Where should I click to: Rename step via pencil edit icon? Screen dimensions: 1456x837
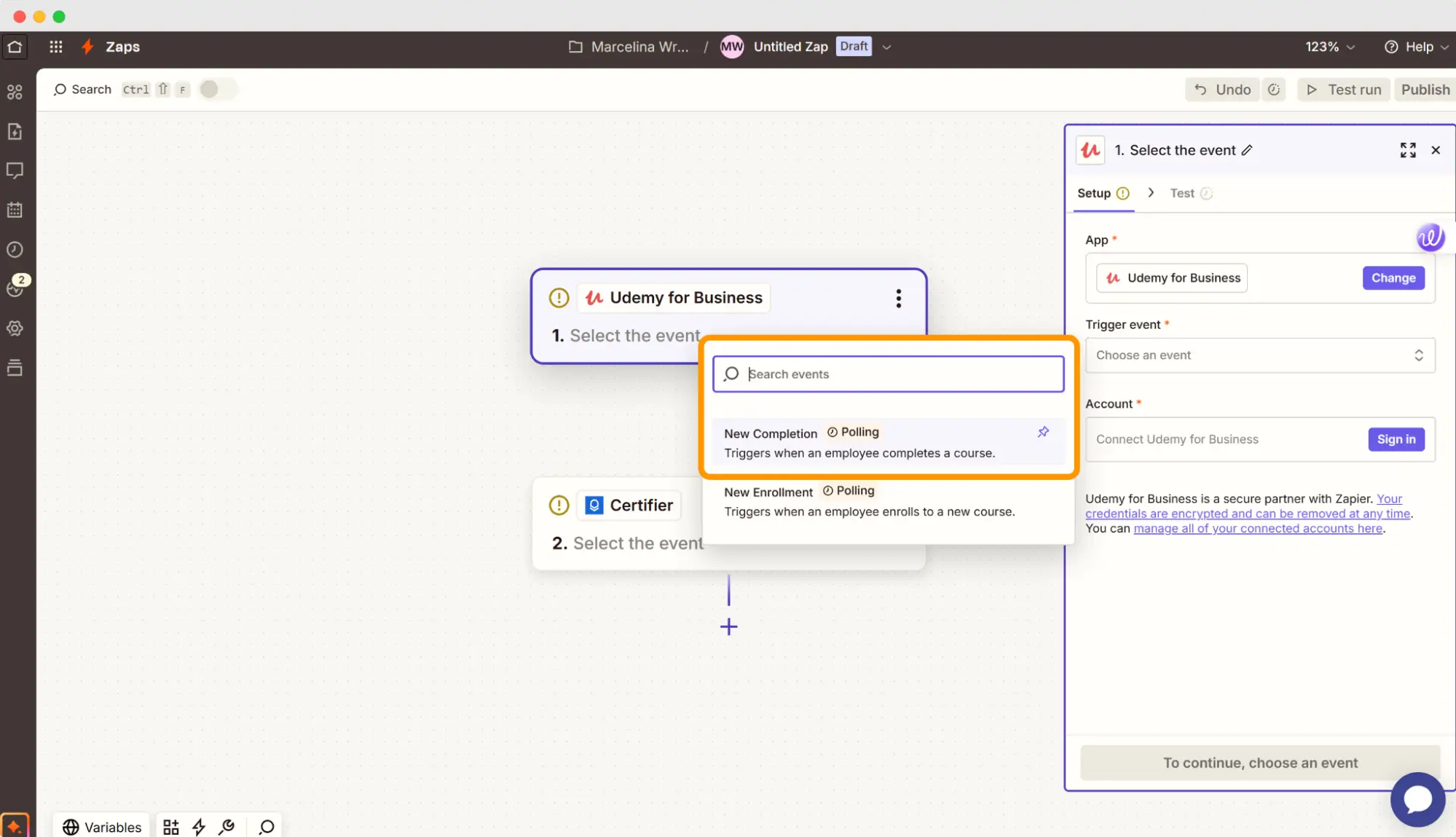1247,150
